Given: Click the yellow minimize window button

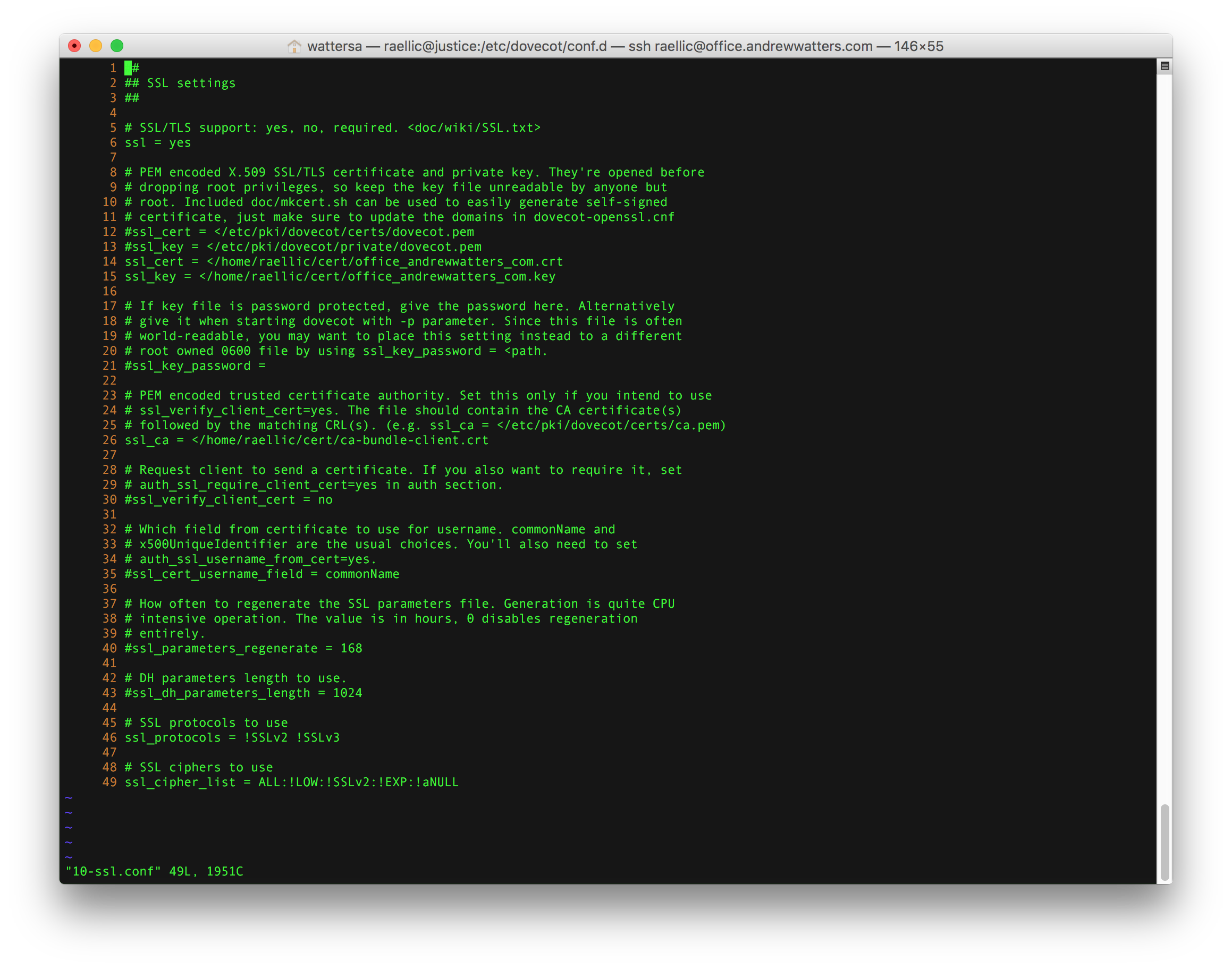Looking at the screenshot, I should tap(96, 46).
